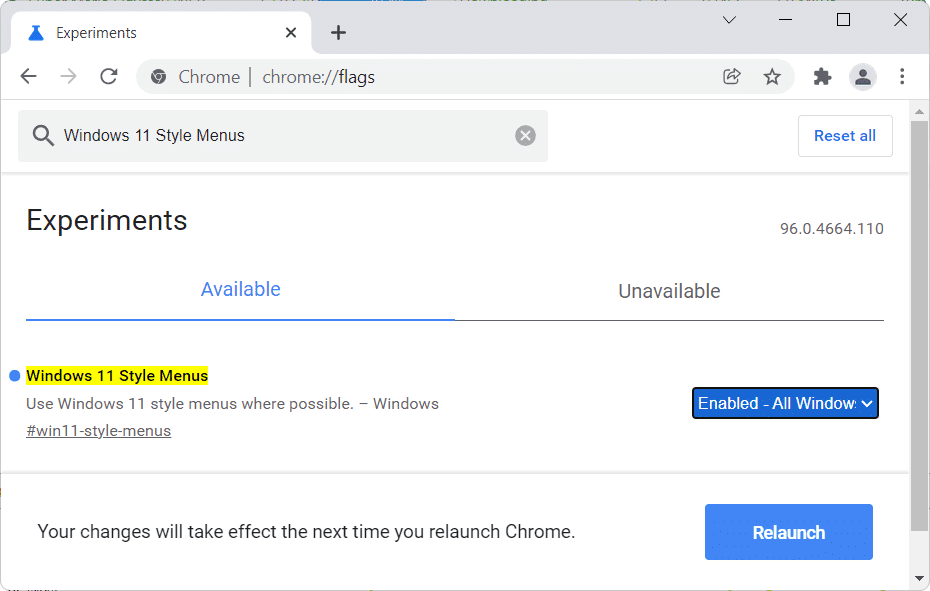Follow the #win11-style-menus link
930x591 pixels.
click(98, 431)
